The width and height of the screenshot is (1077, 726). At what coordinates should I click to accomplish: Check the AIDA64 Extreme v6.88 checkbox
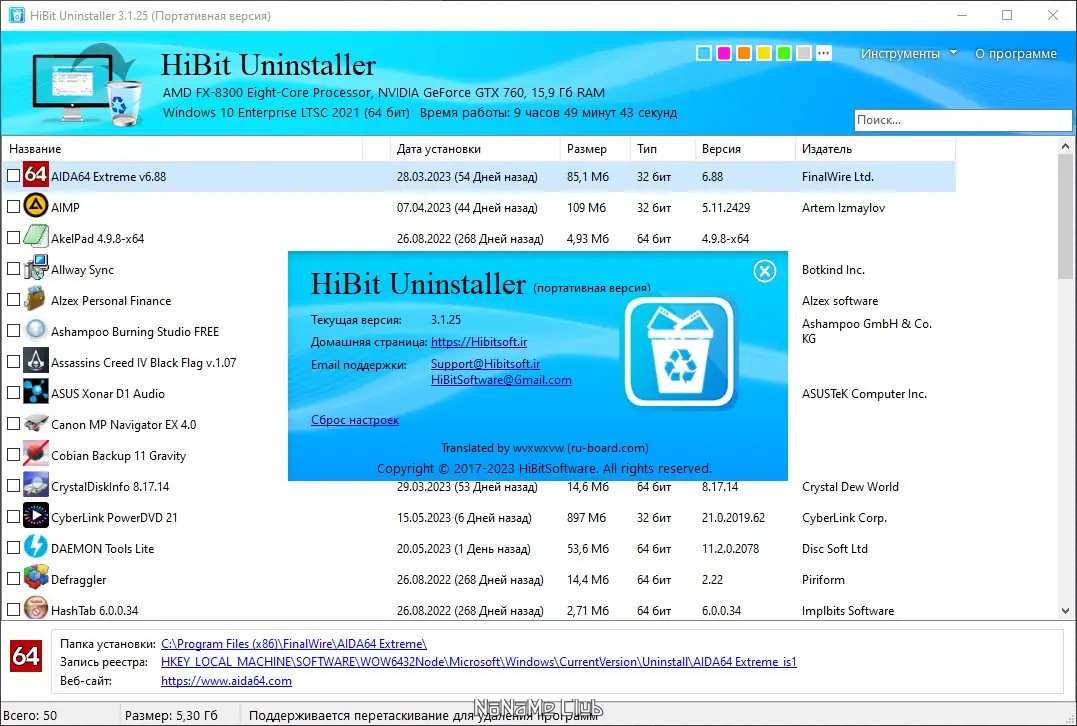13,176
